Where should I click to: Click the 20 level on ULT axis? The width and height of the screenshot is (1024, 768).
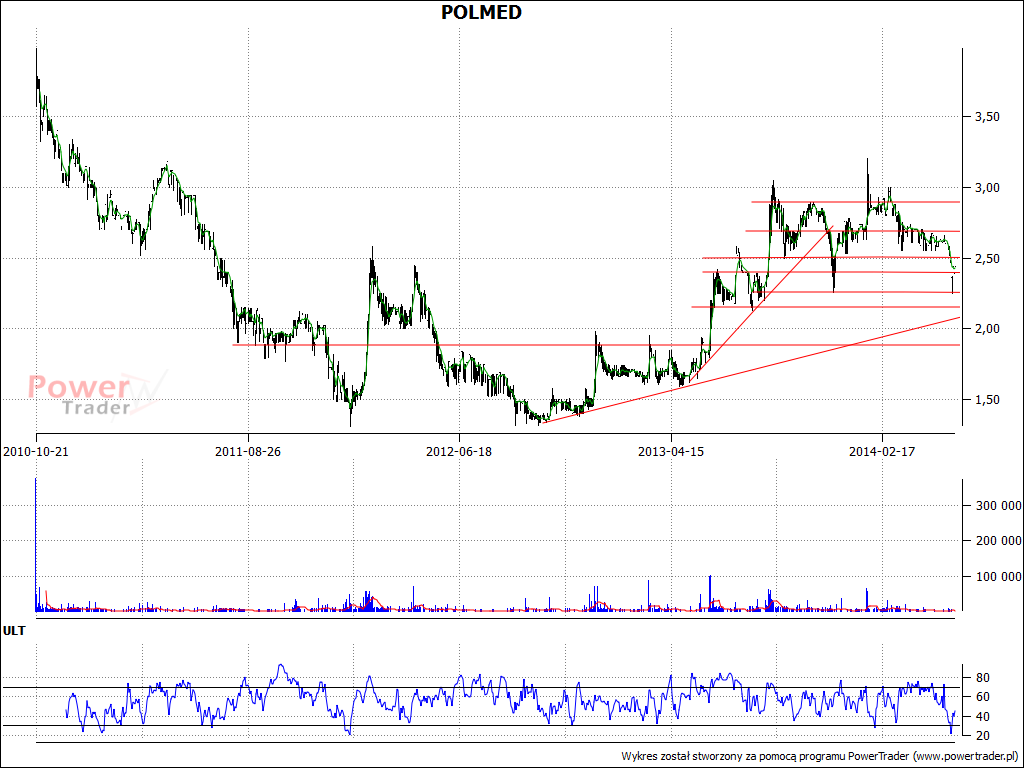click(x=982, y=736)
